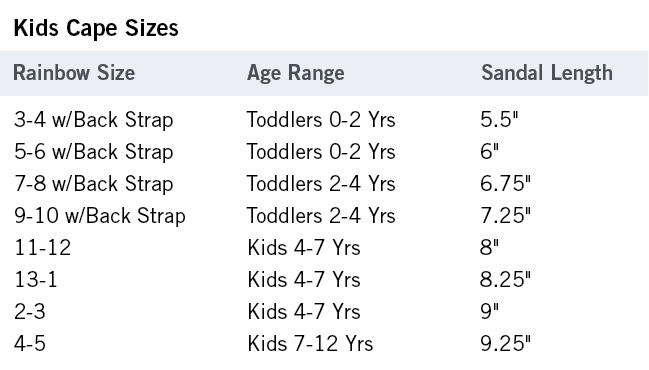Select the 2-3 size row label
Image resolution: width=649 pixels, height=370 pixels.
(x=30, y=311)
